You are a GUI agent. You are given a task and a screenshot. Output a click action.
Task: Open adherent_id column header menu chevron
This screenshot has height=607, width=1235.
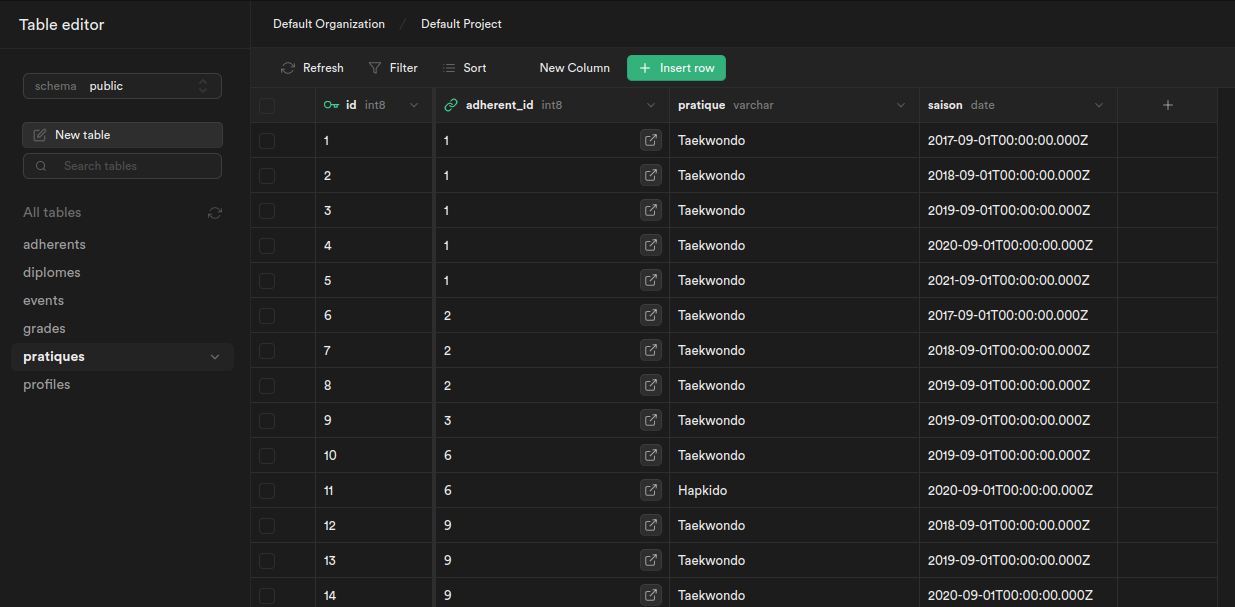(651, 105)
